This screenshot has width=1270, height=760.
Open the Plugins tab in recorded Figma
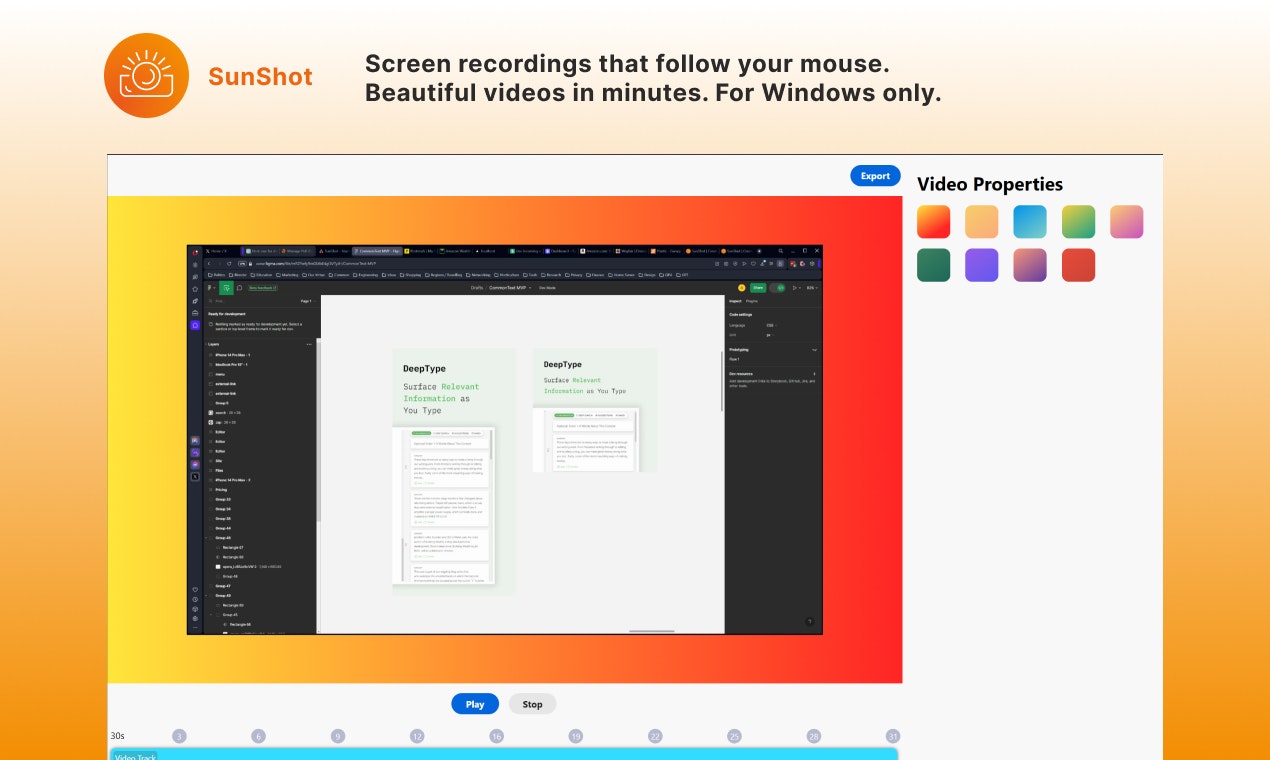(752, 300)
